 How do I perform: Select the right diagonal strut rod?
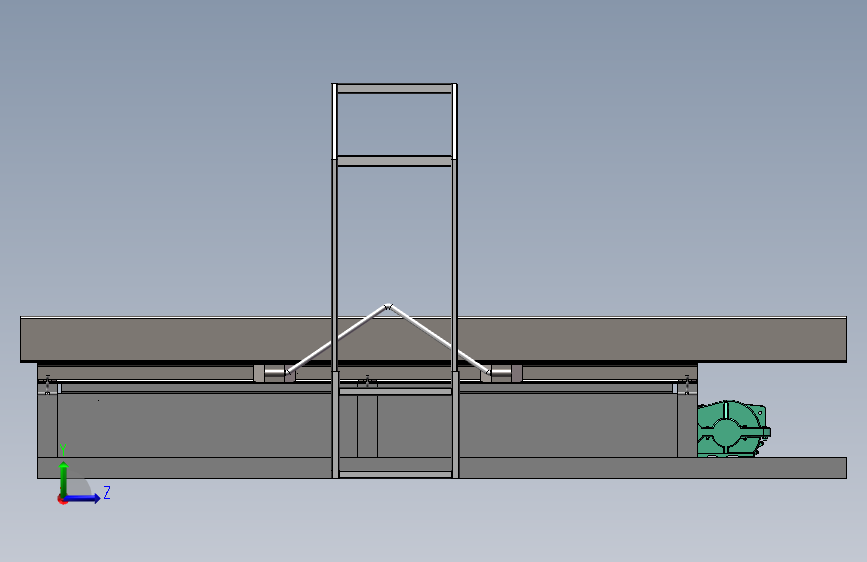point(439,339)
